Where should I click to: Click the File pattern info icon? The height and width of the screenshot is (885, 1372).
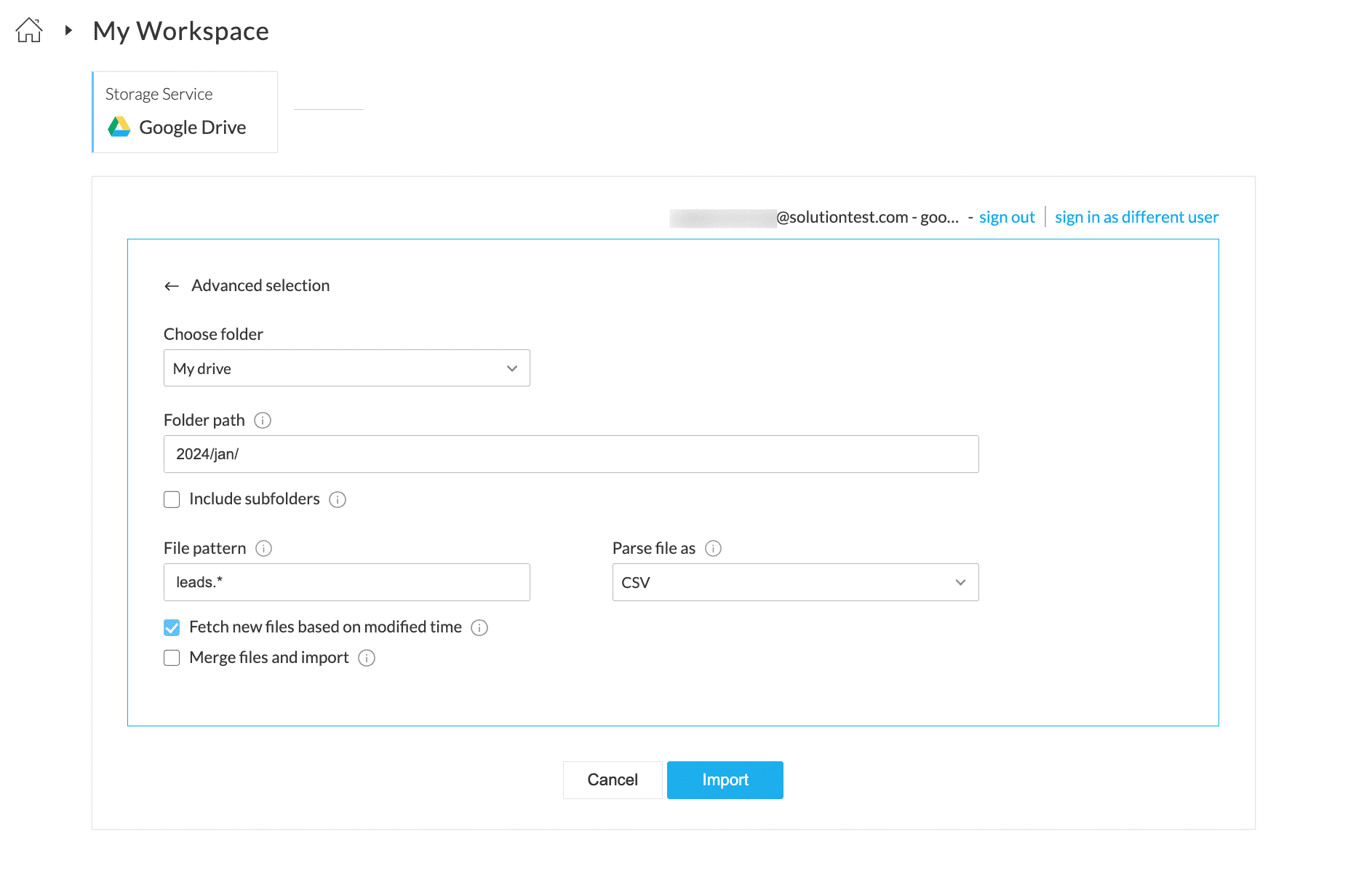(x=264, y=549)
